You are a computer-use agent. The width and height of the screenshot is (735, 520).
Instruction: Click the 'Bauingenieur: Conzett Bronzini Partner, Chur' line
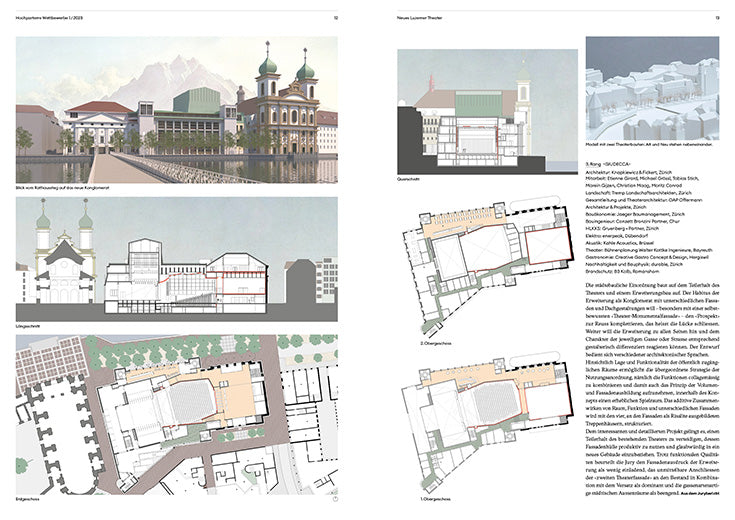(632, 221)
